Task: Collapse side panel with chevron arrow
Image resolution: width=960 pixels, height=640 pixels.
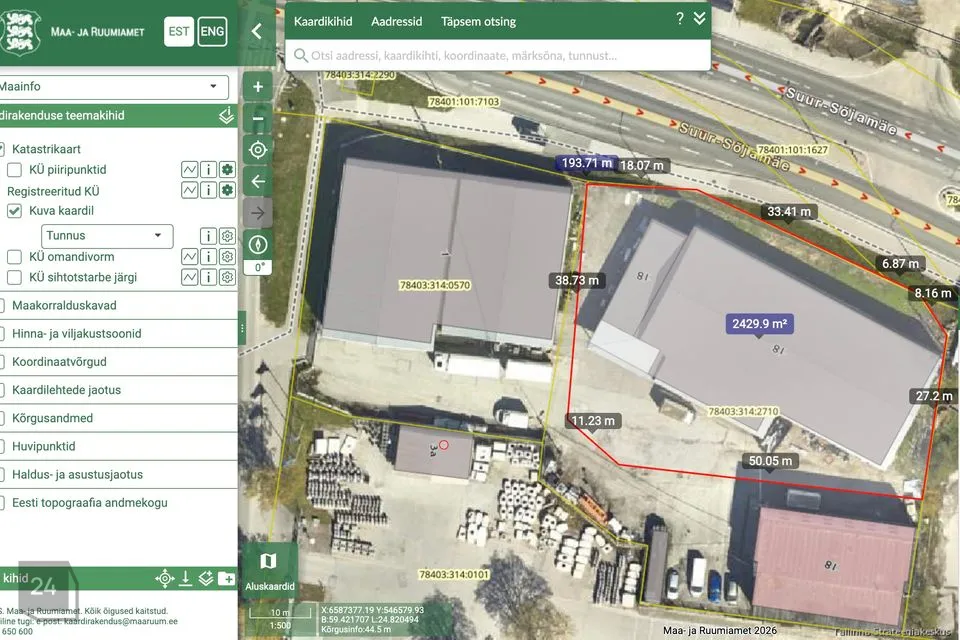Action: 257,31
